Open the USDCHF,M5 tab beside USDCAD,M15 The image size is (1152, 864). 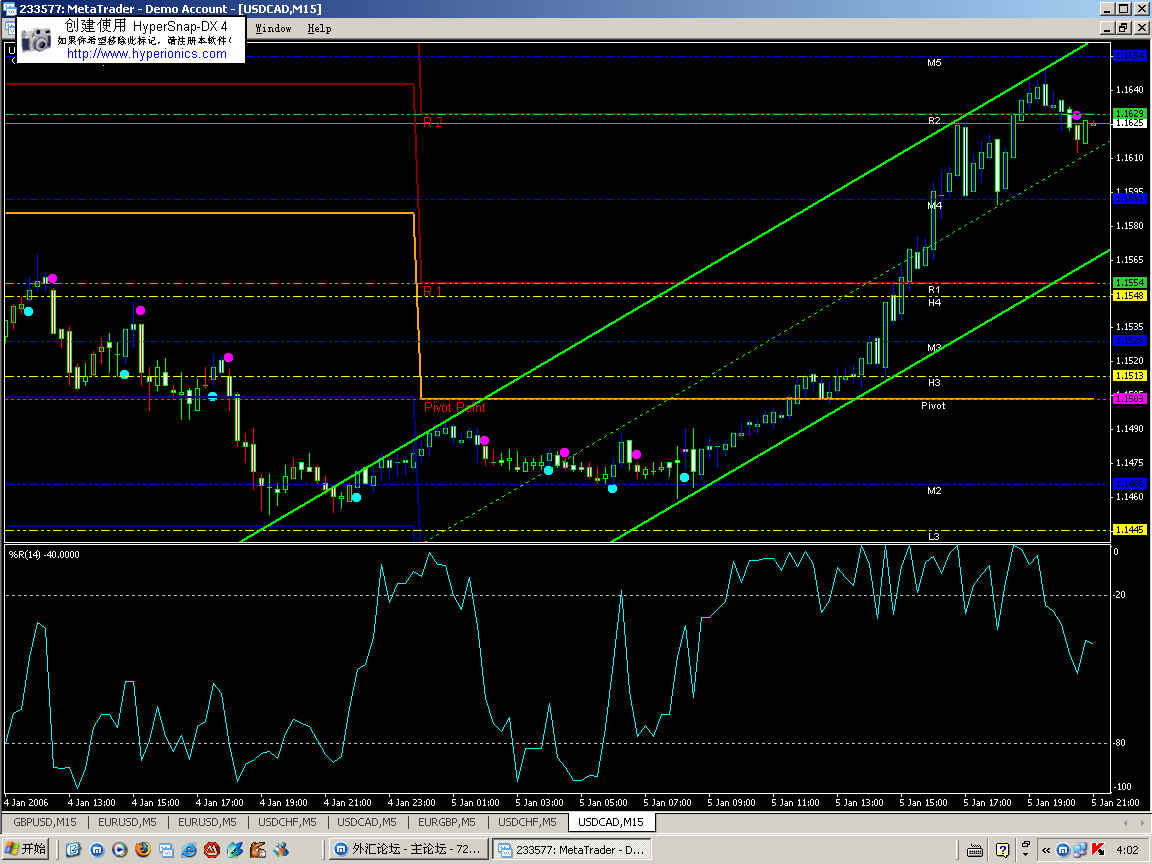click(x=528, y=822)
